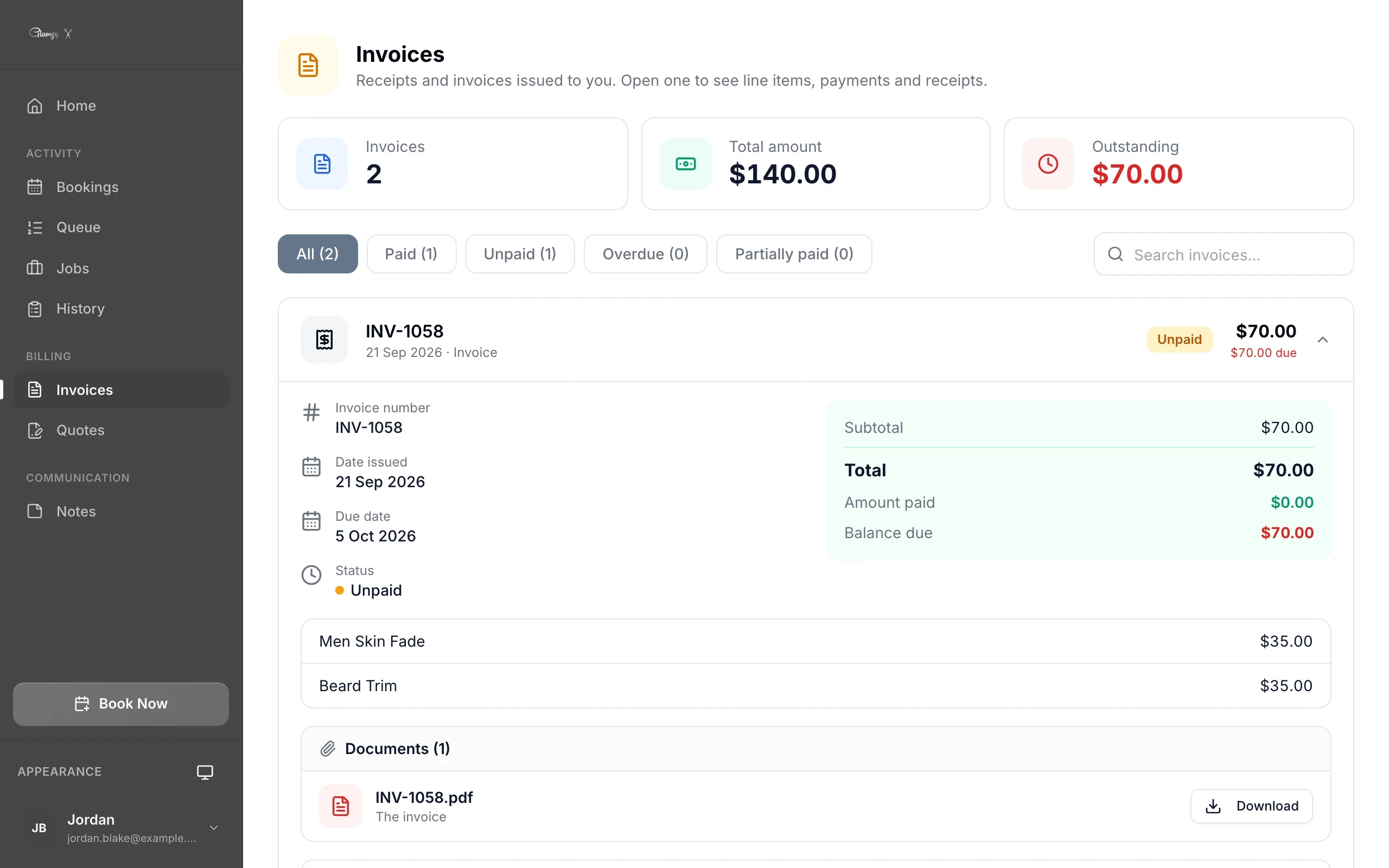Go to Bookings page
Image resolution: width=1389 pixels, height=868 pixels.
pyautogui.click(x=121, y=187)
